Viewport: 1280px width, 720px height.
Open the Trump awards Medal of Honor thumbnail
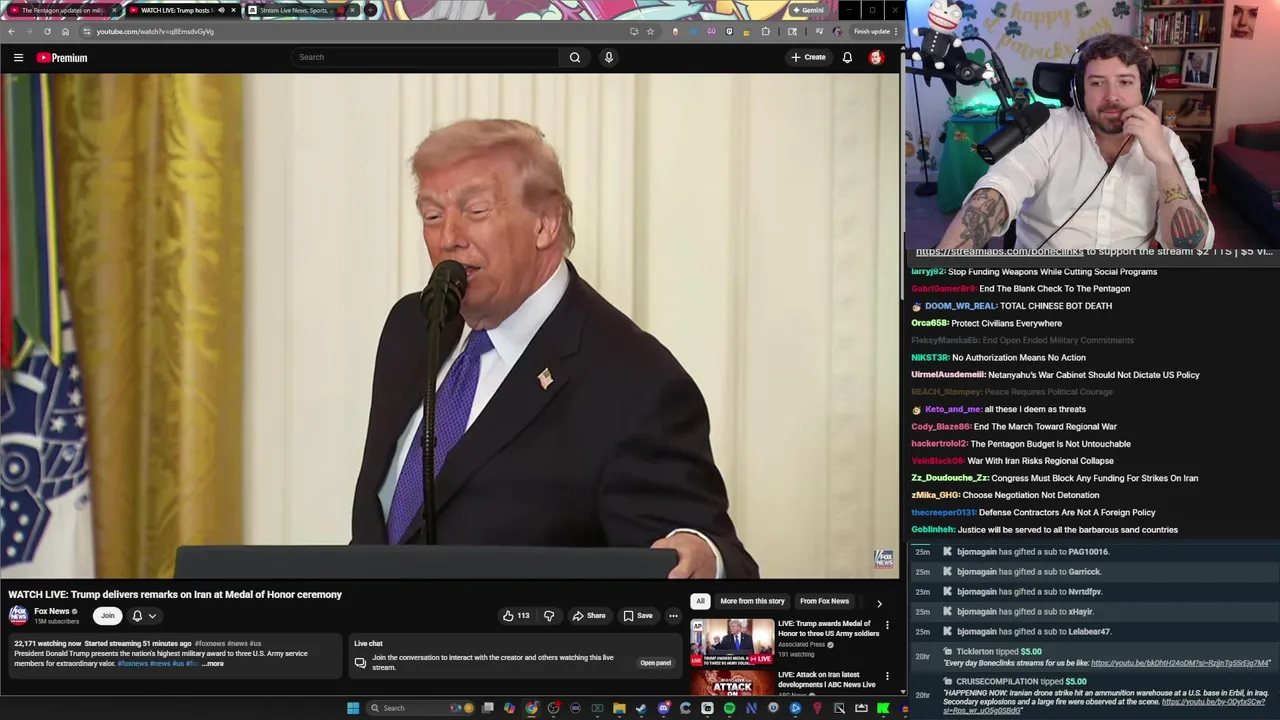pyautogui.click(x=732, y=643)
